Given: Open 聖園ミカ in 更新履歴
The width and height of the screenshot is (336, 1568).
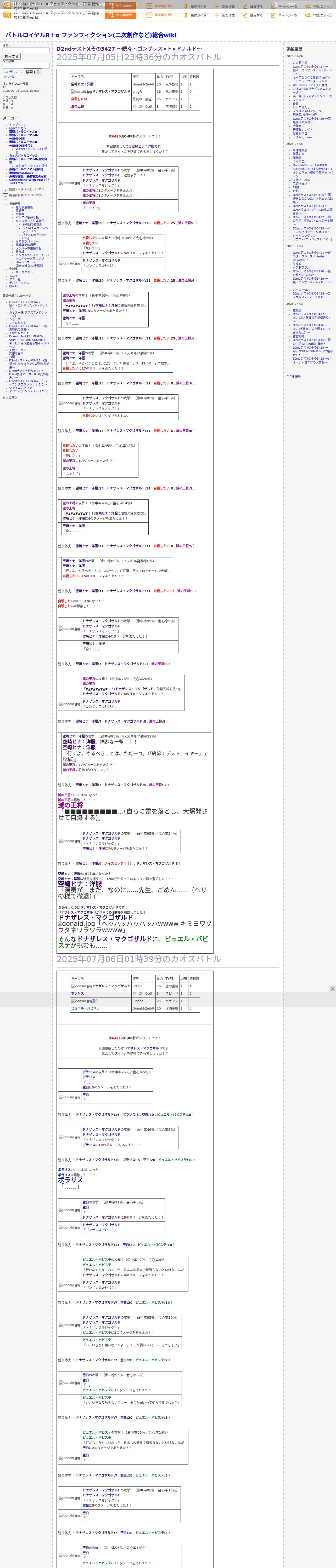Looking at the screenshot, I should pyautogui.click(x=298, y=154).
